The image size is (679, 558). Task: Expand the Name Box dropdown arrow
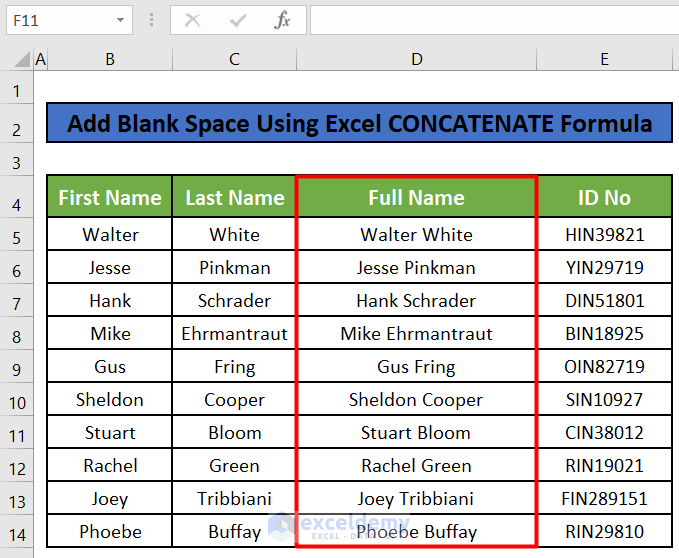pos(120,20)
